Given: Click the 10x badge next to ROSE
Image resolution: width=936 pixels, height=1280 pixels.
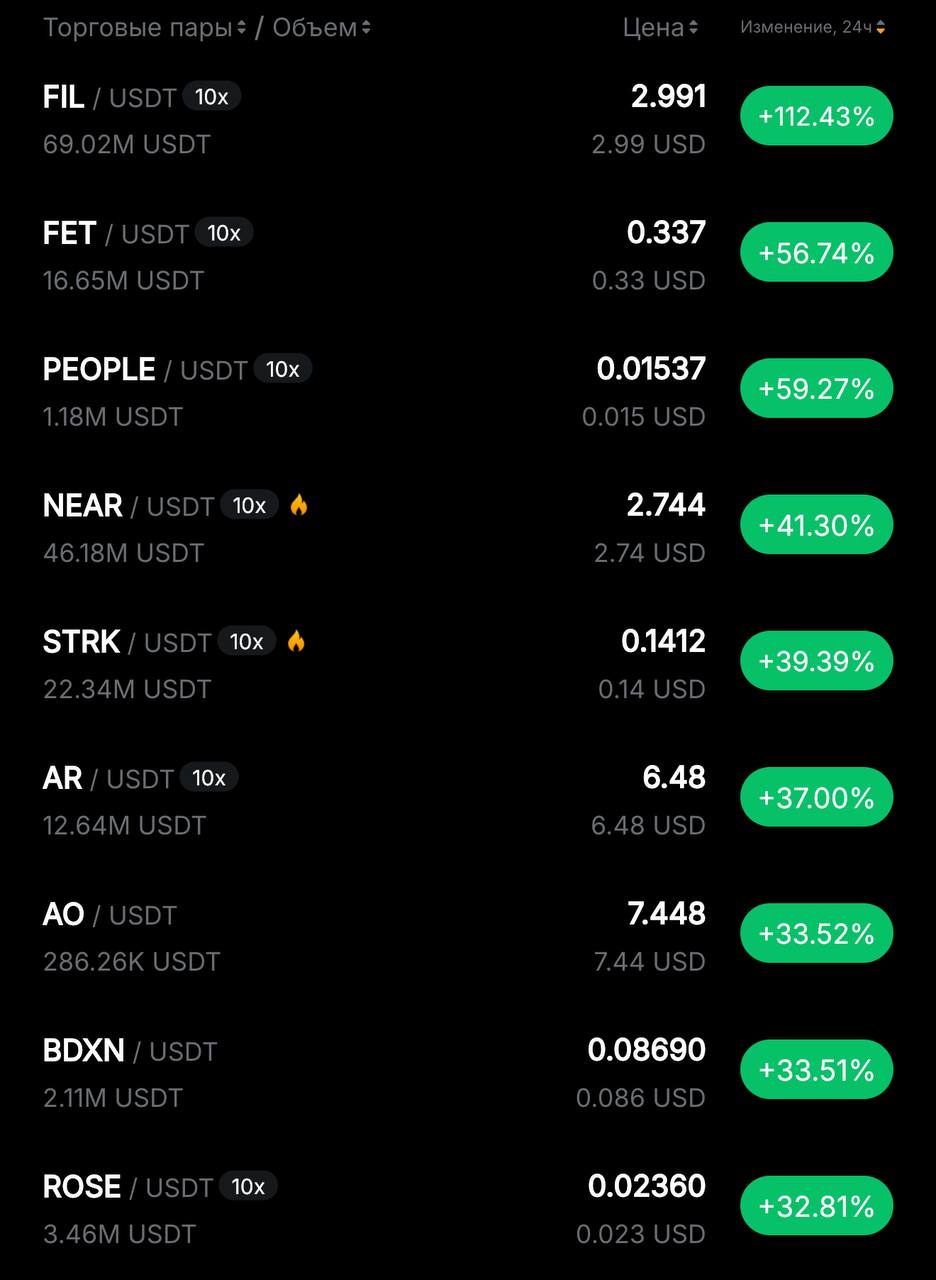Looking at the screenshot, I should tap(248, 1187).
